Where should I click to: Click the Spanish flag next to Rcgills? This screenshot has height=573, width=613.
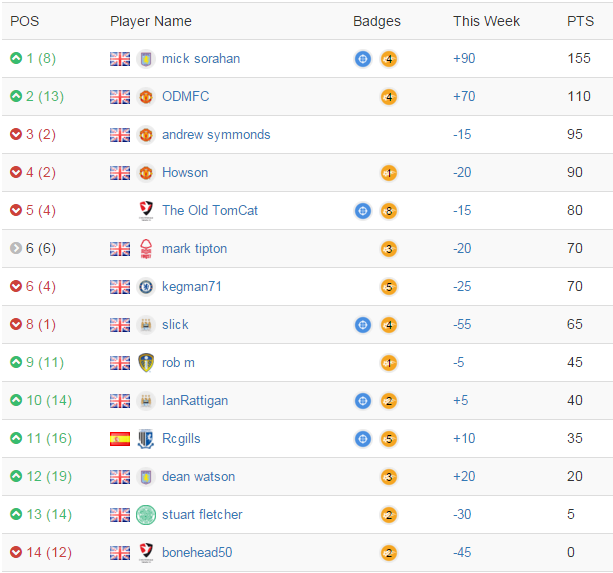pyautogui.click(x=120, y=439)
